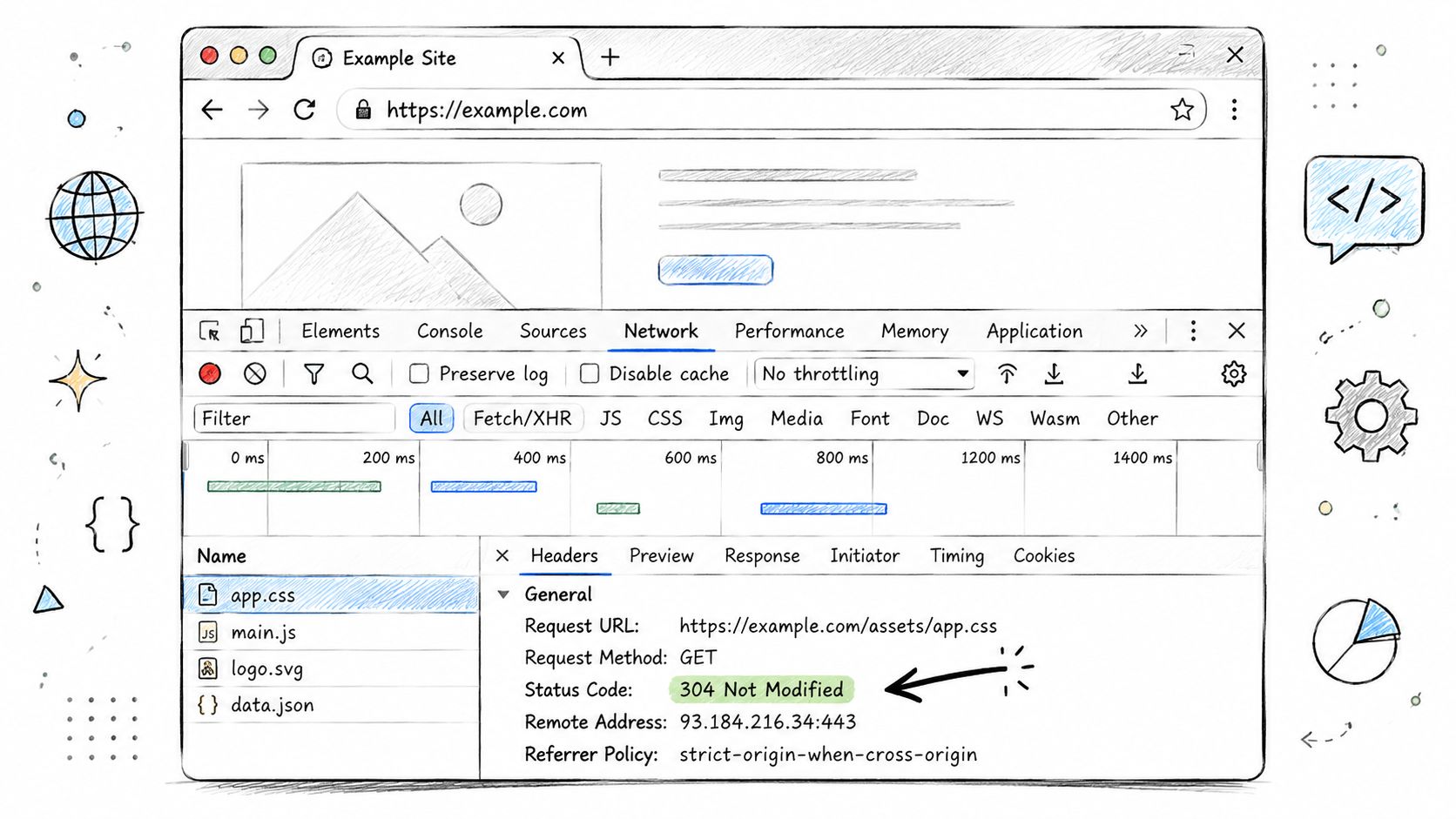Image resolution: width=1456 pixels, height=819 pixels.
Task: Open the browser three-dot menu
Action: pos(1234,110)
